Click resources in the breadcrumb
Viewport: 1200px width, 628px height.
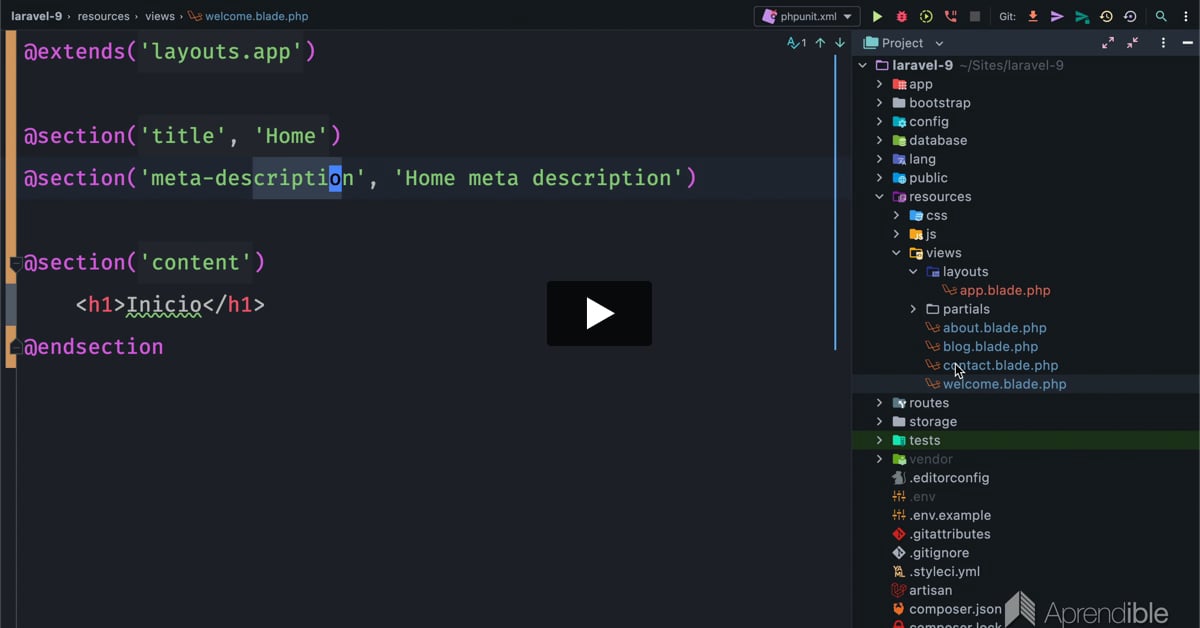[103, 16]
